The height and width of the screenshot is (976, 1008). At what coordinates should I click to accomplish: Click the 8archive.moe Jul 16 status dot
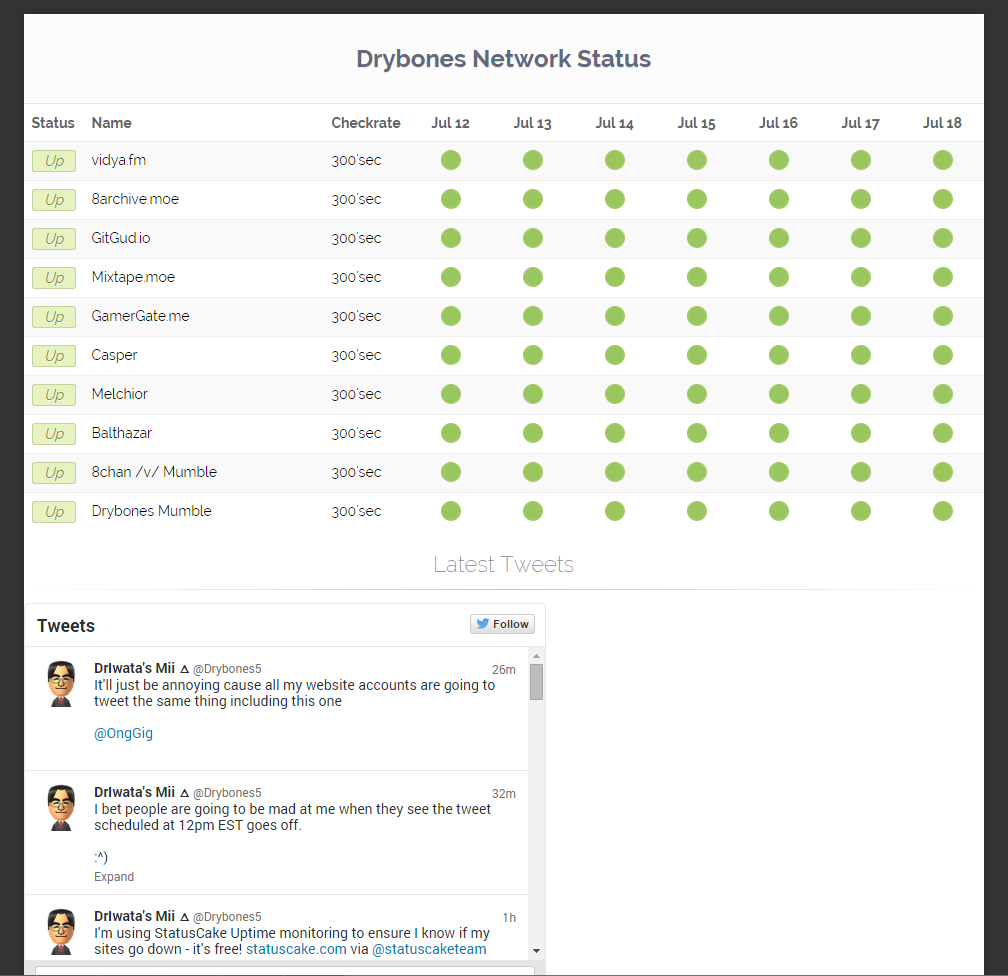[778, 199]
